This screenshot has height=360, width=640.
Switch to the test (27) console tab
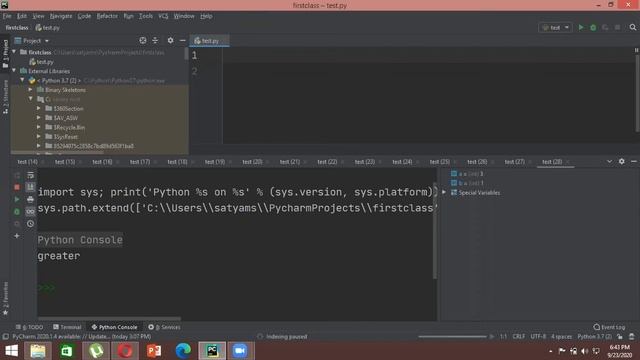[514, 162]
